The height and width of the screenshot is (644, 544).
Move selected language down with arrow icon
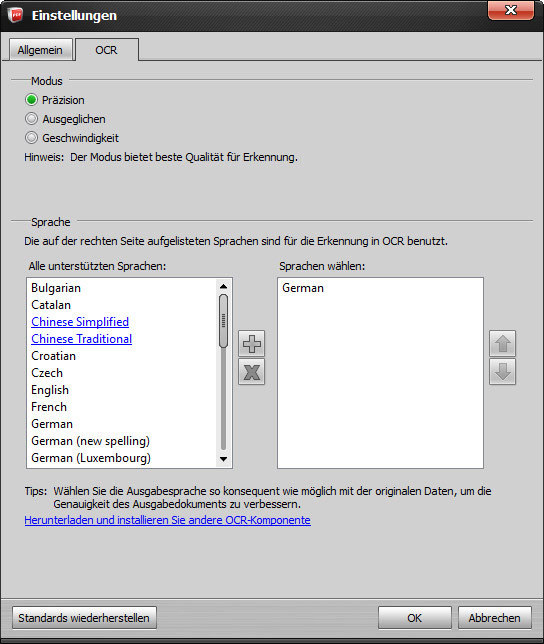coord(503,372)
